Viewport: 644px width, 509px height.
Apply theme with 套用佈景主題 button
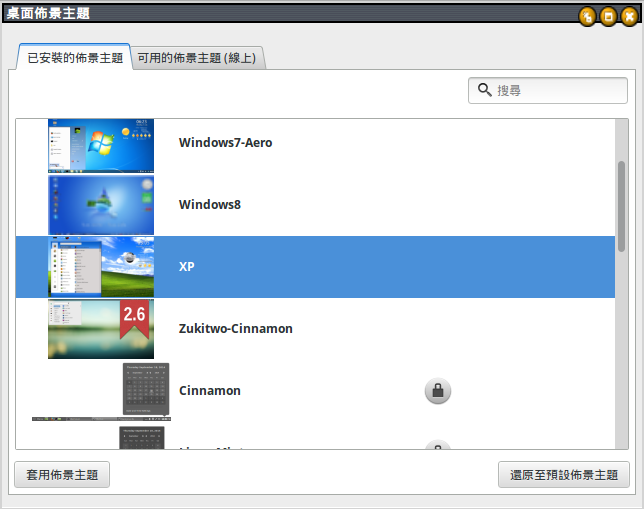pos(62,474)
